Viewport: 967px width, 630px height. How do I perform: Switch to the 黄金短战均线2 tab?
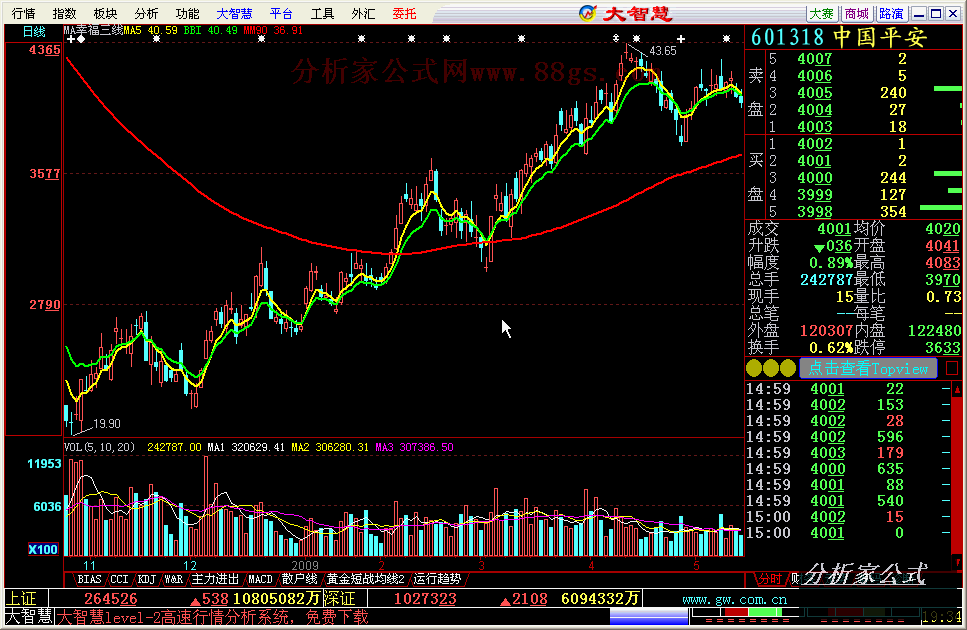click(x=365, y=579)
